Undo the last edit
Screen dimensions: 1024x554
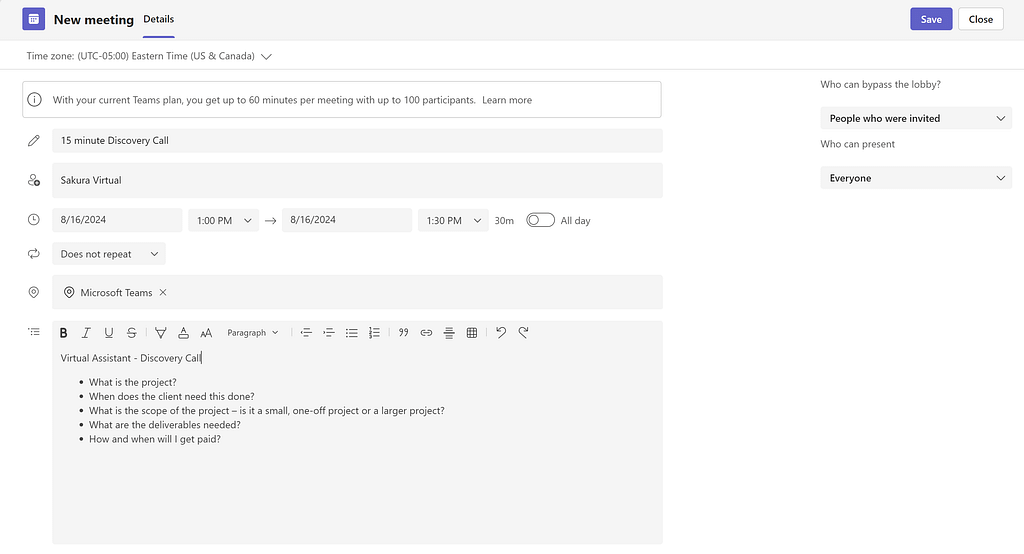point(501,333)
